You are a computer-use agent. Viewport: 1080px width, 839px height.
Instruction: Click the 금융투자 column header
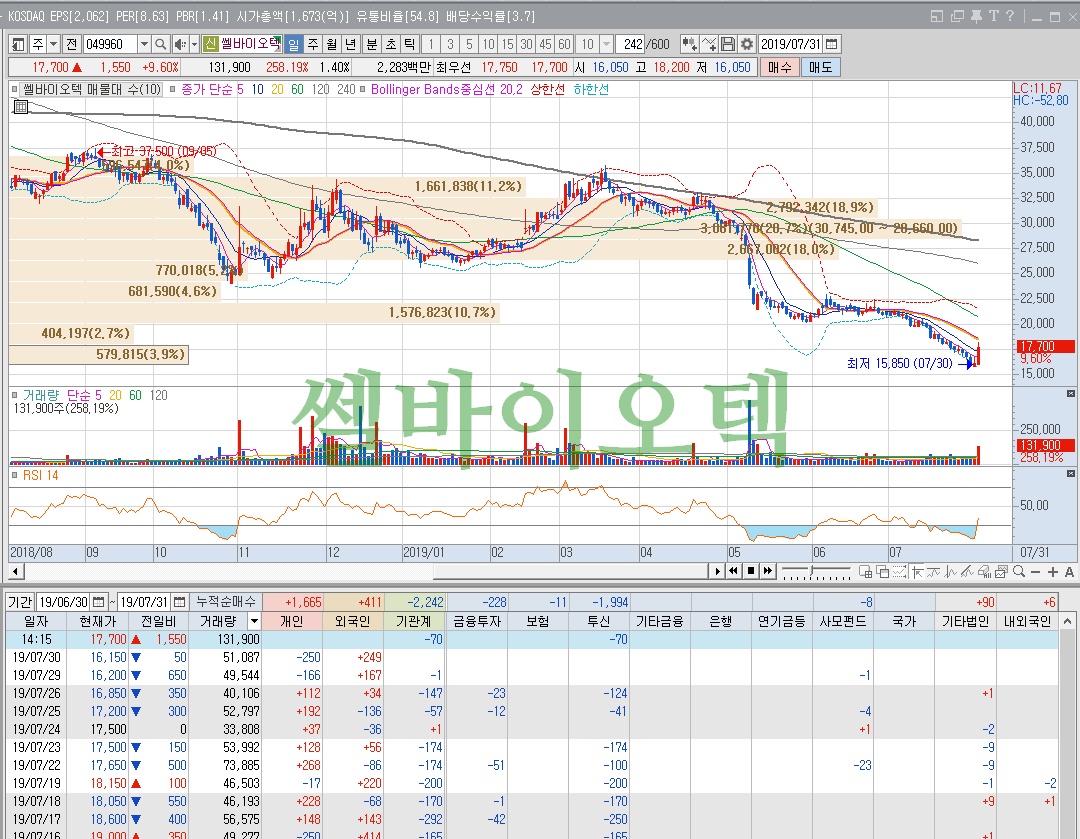click(477, 621)
